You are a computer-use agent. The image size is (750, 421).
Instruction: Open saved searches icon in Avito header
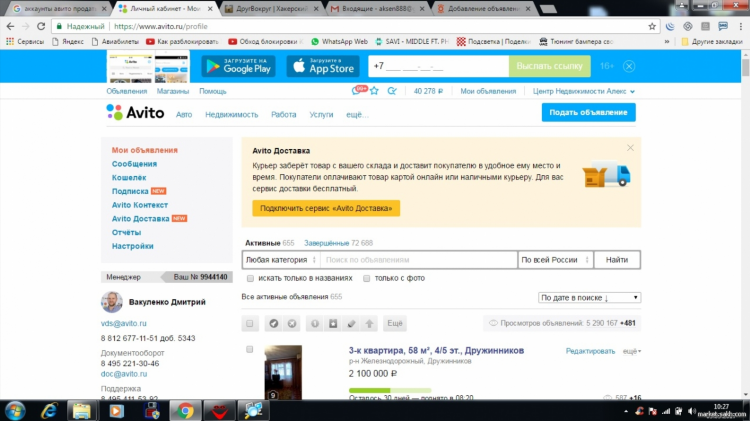click(x=392, y=91)
